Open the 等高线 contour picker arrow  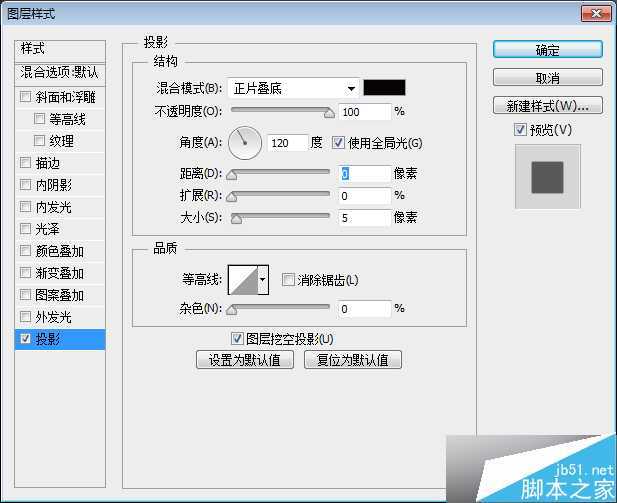tap(263, 280)
